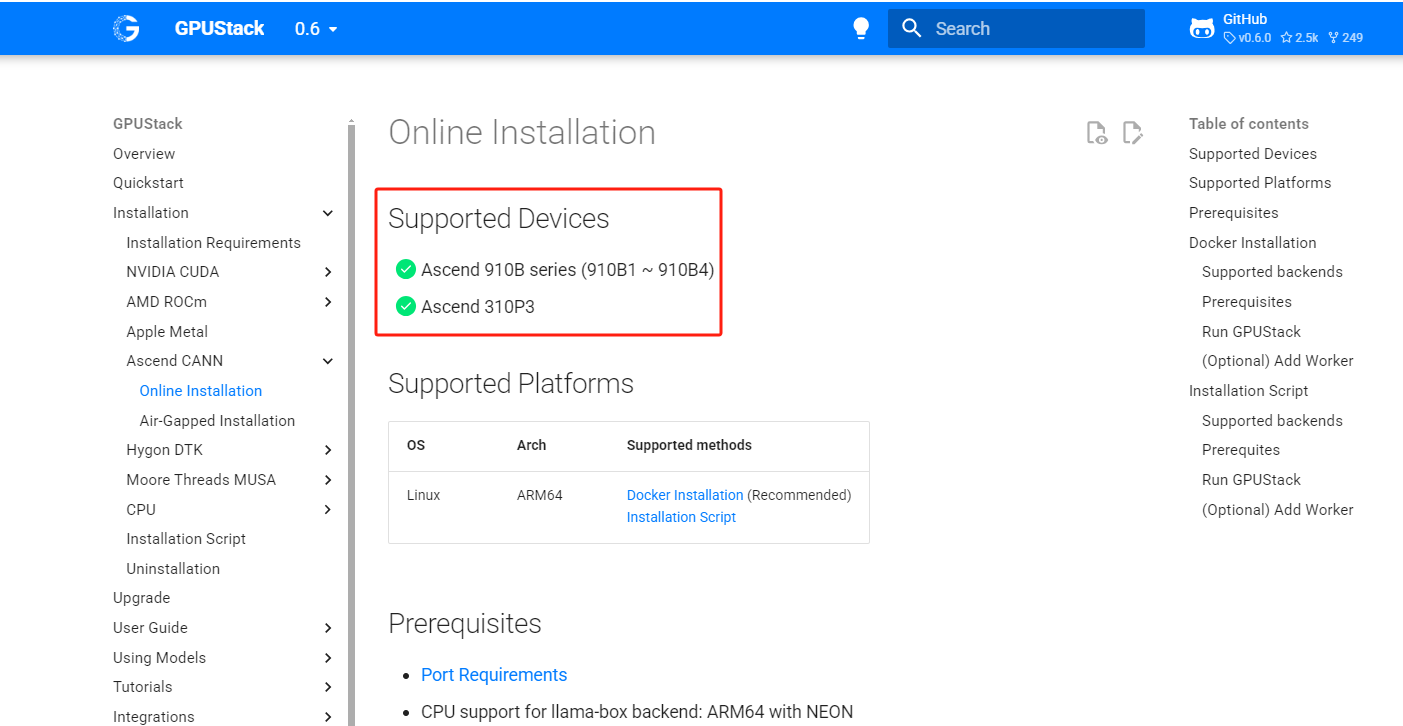Click the GPUStack logo icon
Viewport: 1403px width, 726px height.
[126, 28]
